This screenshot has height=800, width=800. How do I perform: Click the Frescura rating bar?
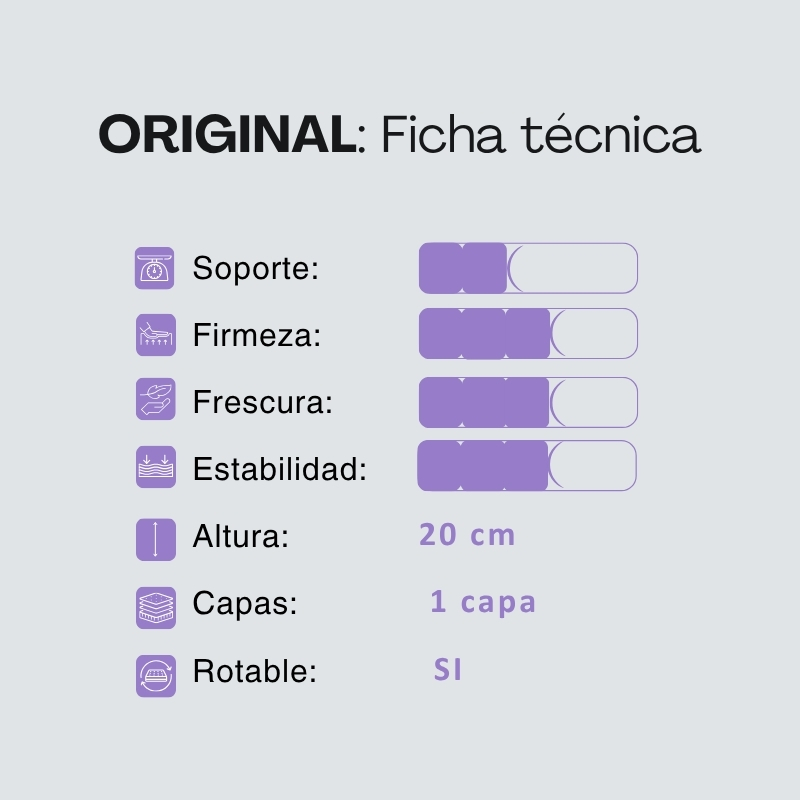pyautogui.click(x=528, y=402)
